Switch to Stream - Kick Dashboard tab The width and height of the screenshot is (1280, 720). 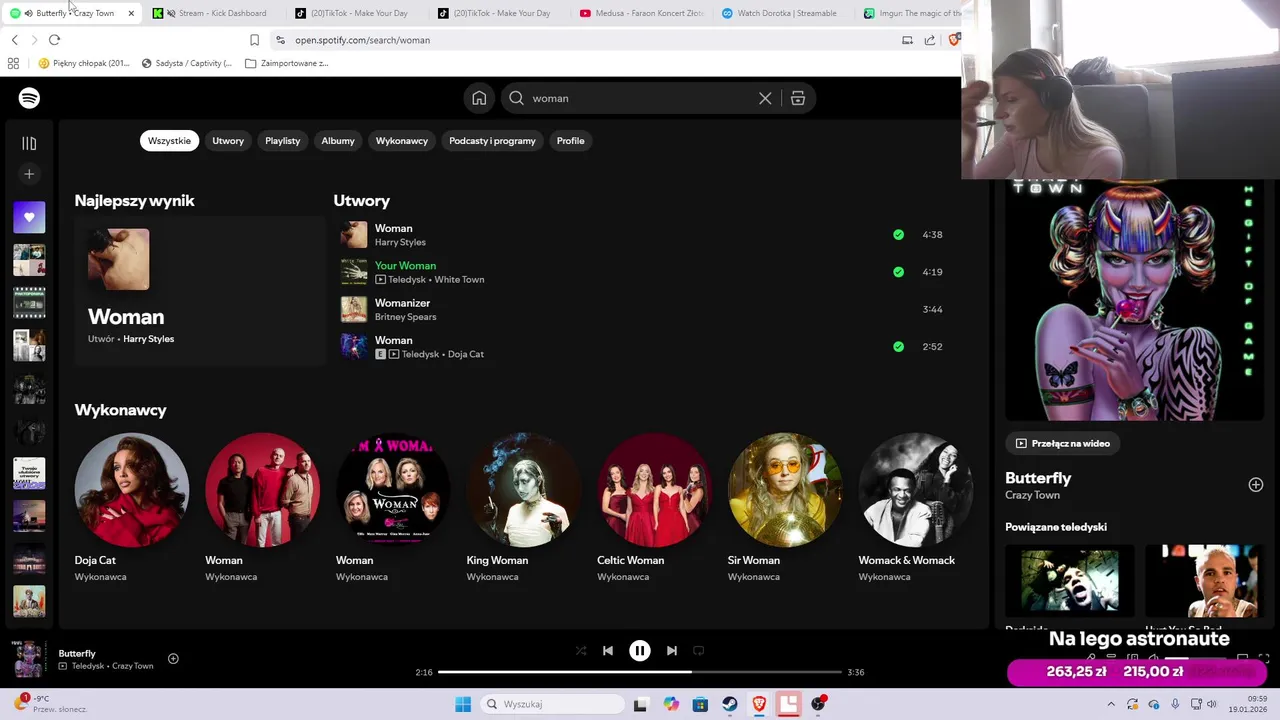pyautogui.click(x=215, y=13)
